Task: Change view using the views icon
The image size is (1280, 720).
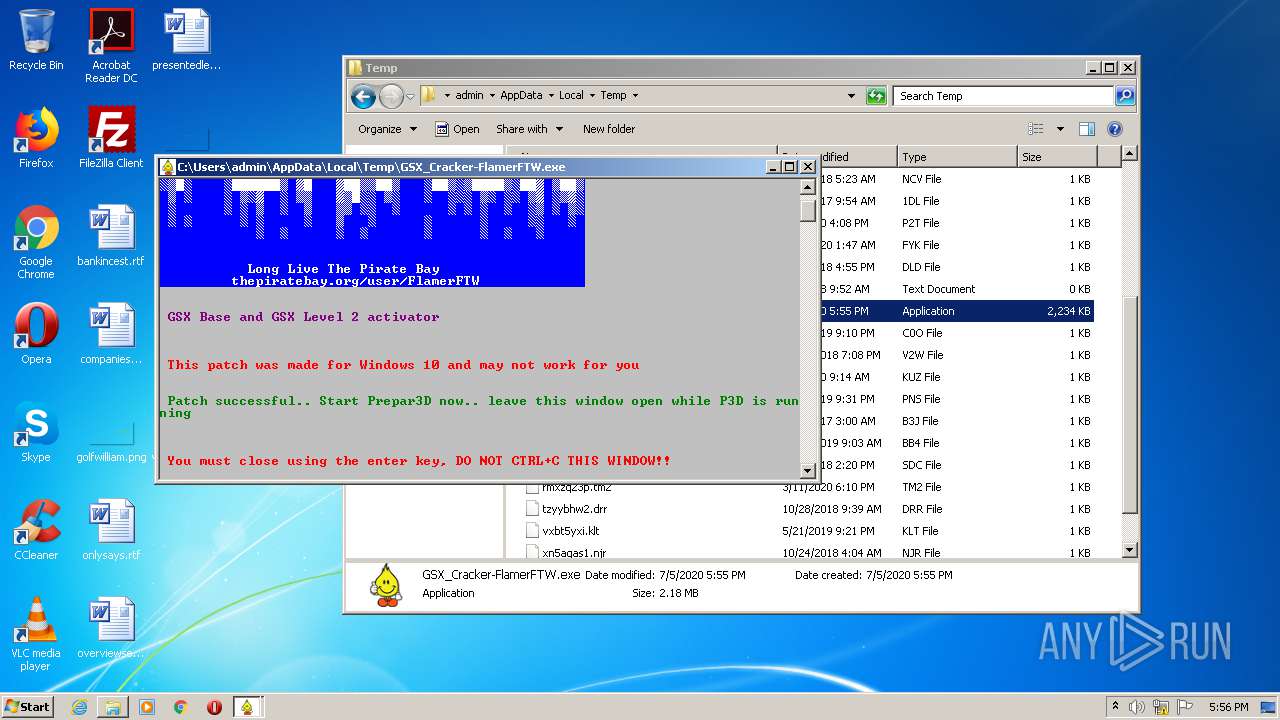Action: [x=1036, y=129]
